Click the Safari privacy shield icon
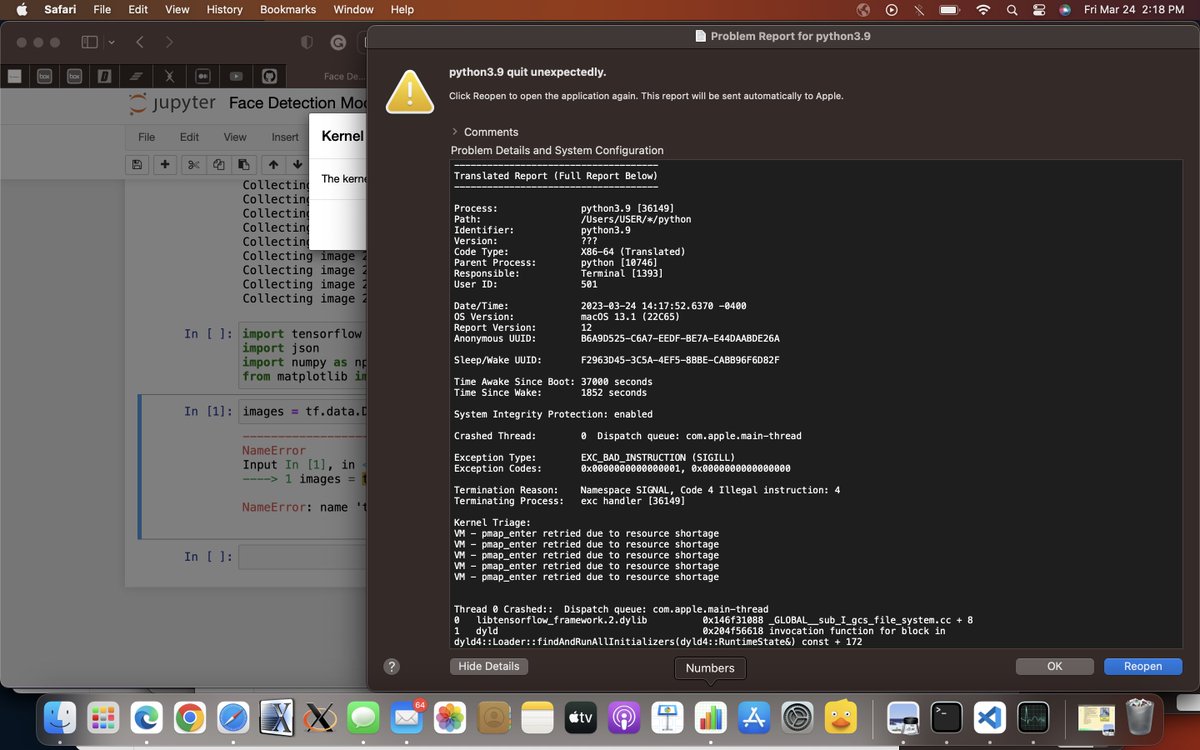Screen dimensions: 1200x750 coord(307,43)
